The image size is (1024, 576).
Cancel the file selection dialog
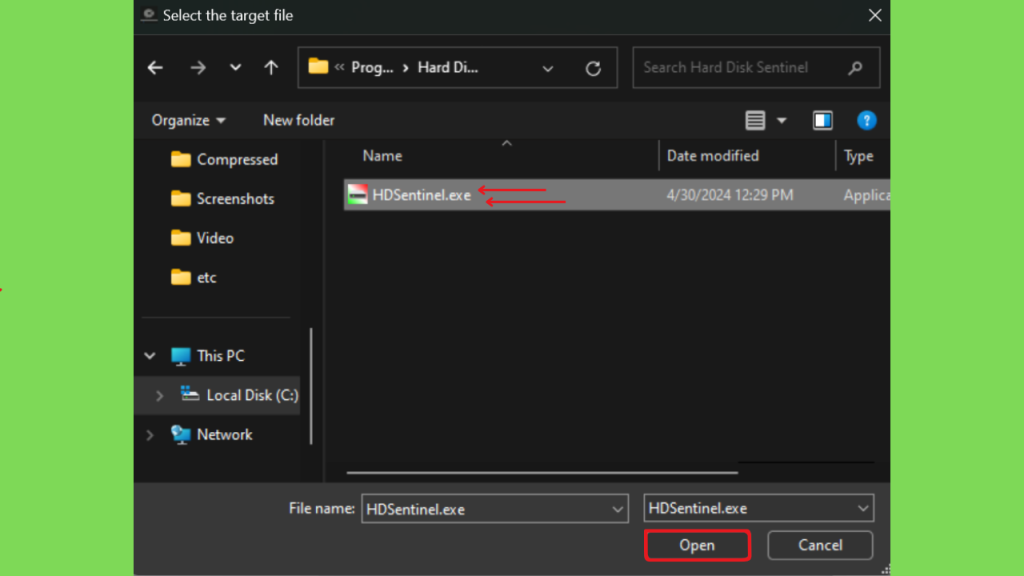[x=820, y=545]
